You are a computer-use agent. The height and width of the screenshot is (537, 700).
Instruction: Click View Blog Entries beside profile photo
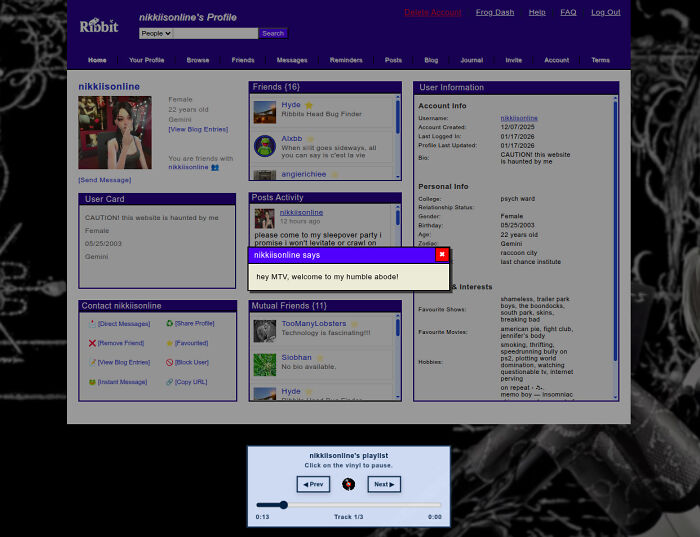coord(198,129)
